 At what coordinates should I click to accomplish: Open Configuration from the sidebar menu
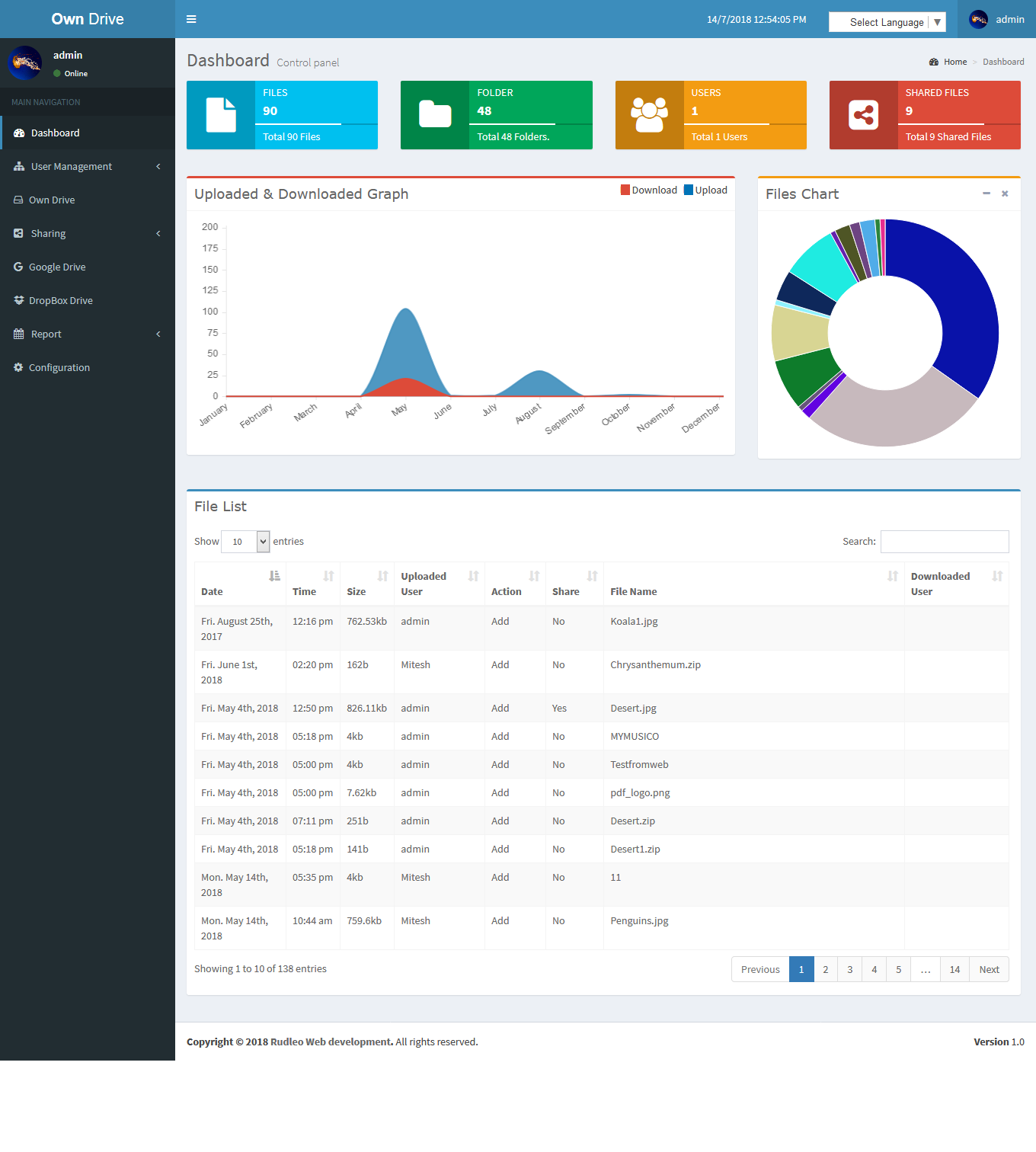coord(58,367)
